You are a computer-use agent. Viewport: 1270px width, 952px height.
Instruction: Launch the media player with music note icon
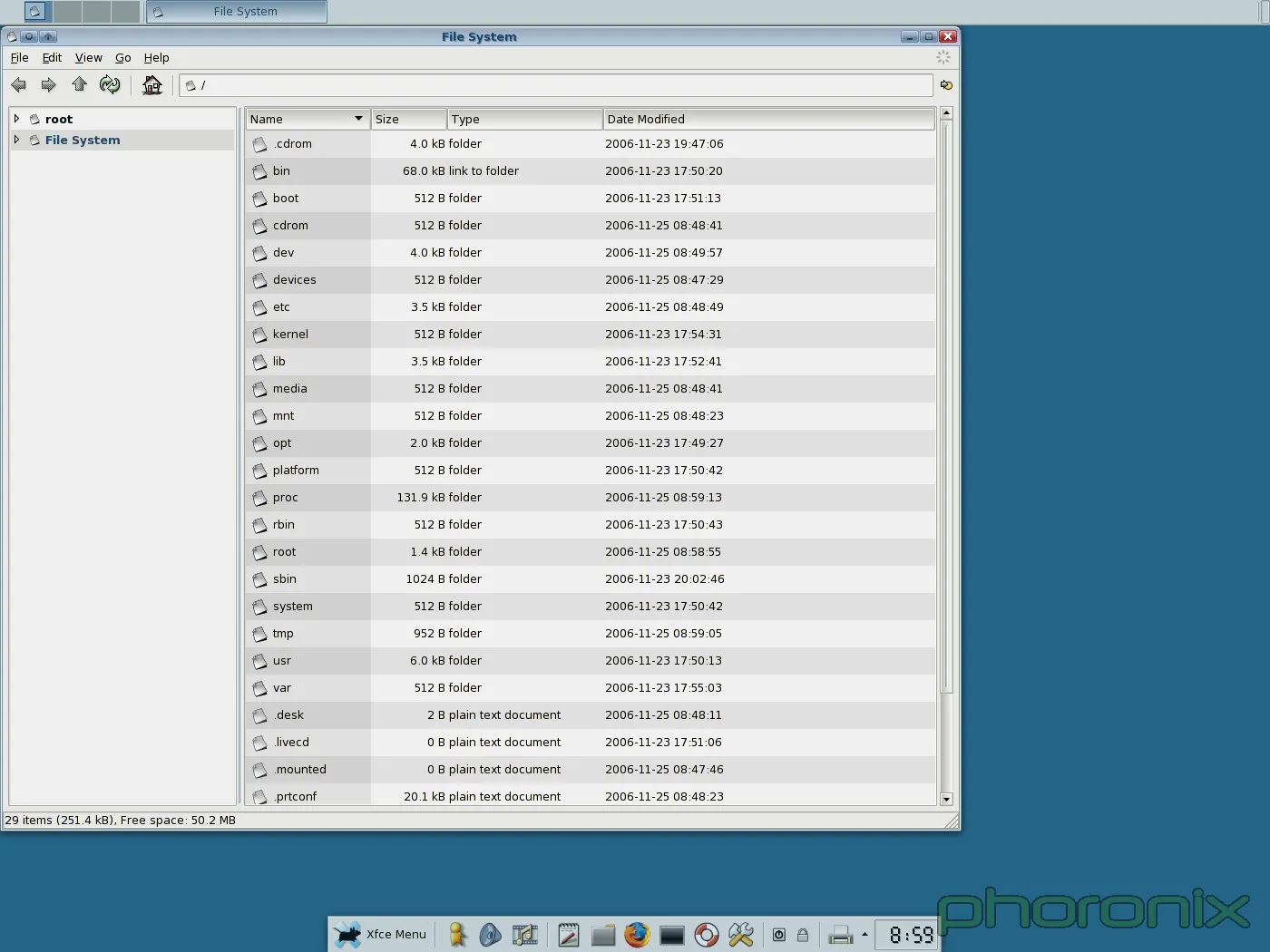point(525,935)
